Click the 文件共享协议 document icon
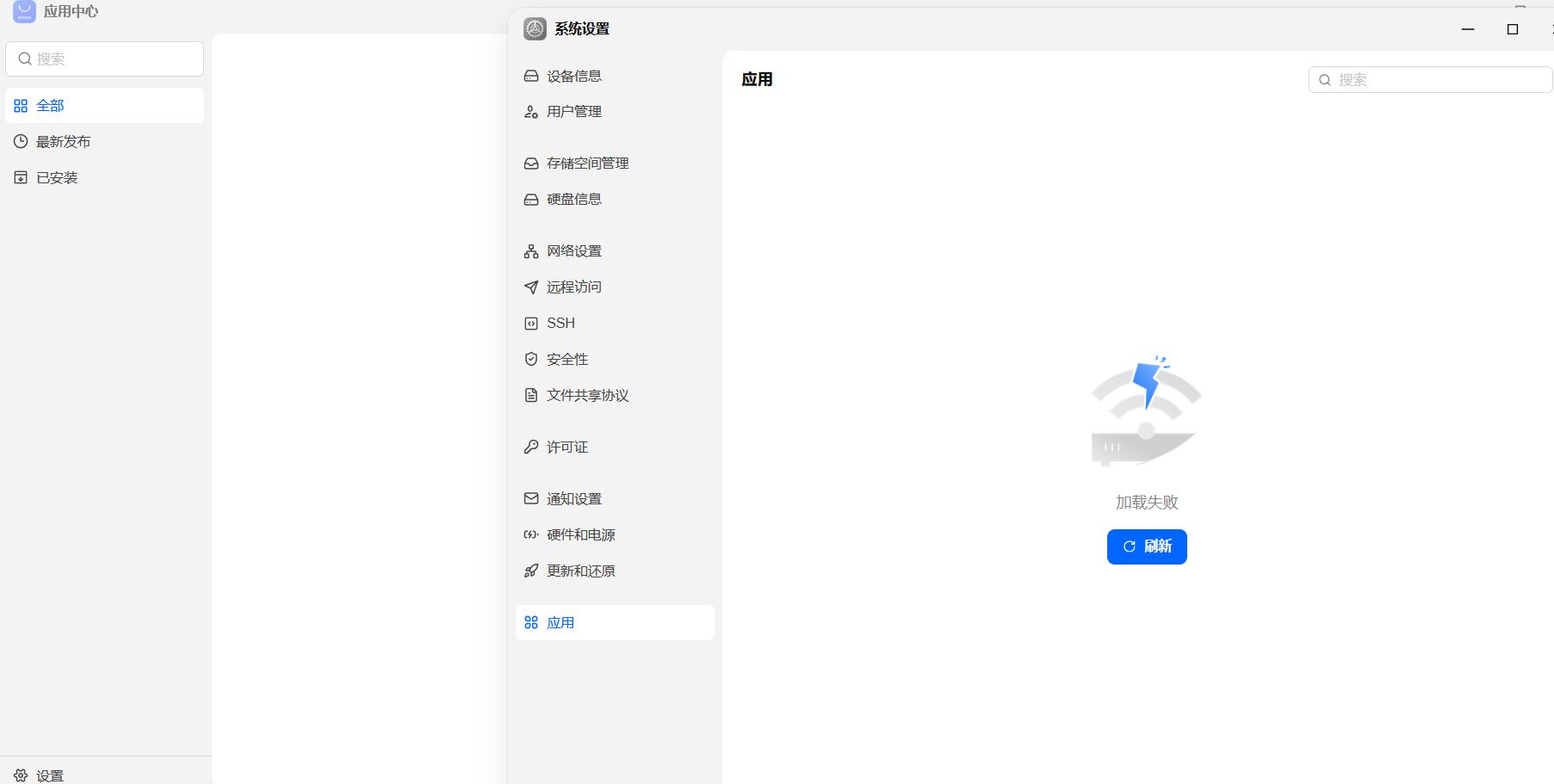The height and width of the screenshot is (784, 1554). point(531,395)
